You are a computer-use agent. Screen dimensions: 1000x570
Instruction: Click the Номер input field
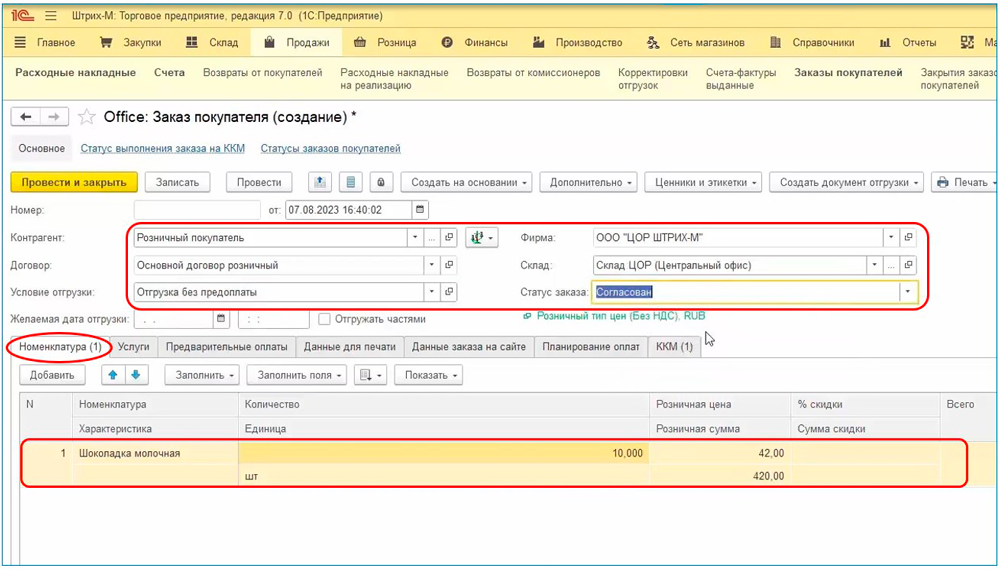(x=196, y=210)
